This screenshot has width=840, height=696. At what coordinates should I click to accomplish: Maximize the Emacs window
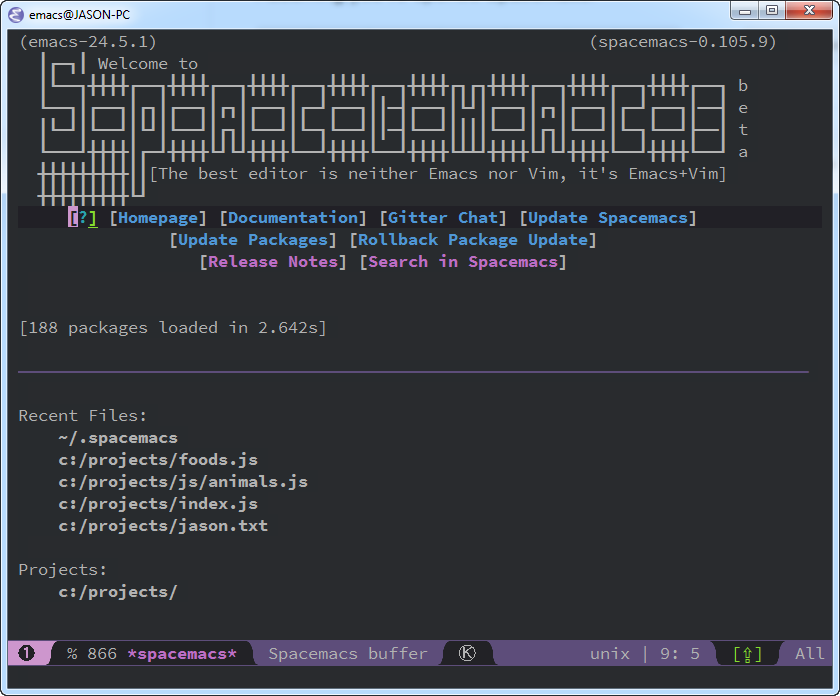(772, 10)
